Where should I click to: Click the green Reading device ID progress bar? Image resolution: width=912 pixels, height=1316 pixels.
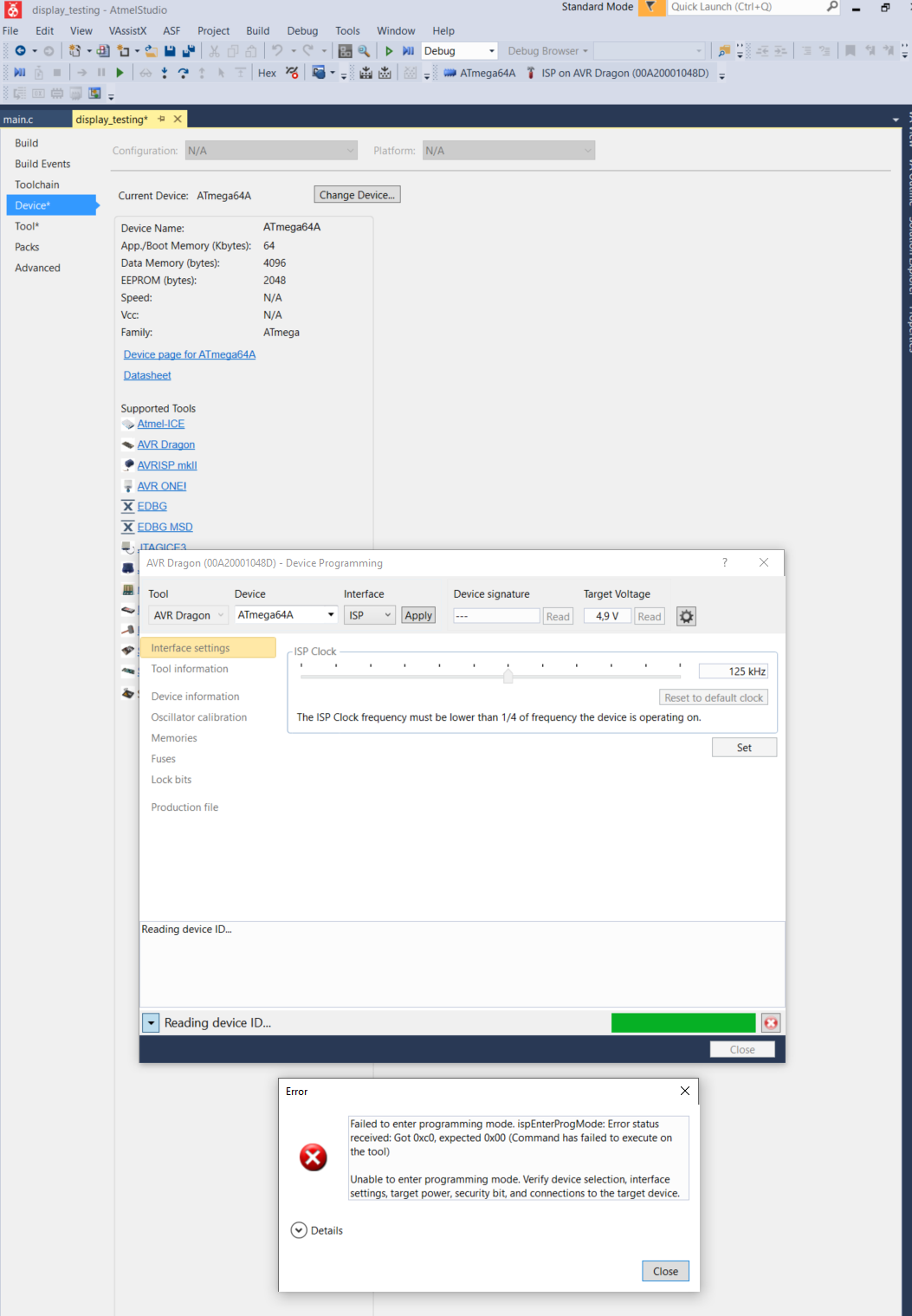683,1023
